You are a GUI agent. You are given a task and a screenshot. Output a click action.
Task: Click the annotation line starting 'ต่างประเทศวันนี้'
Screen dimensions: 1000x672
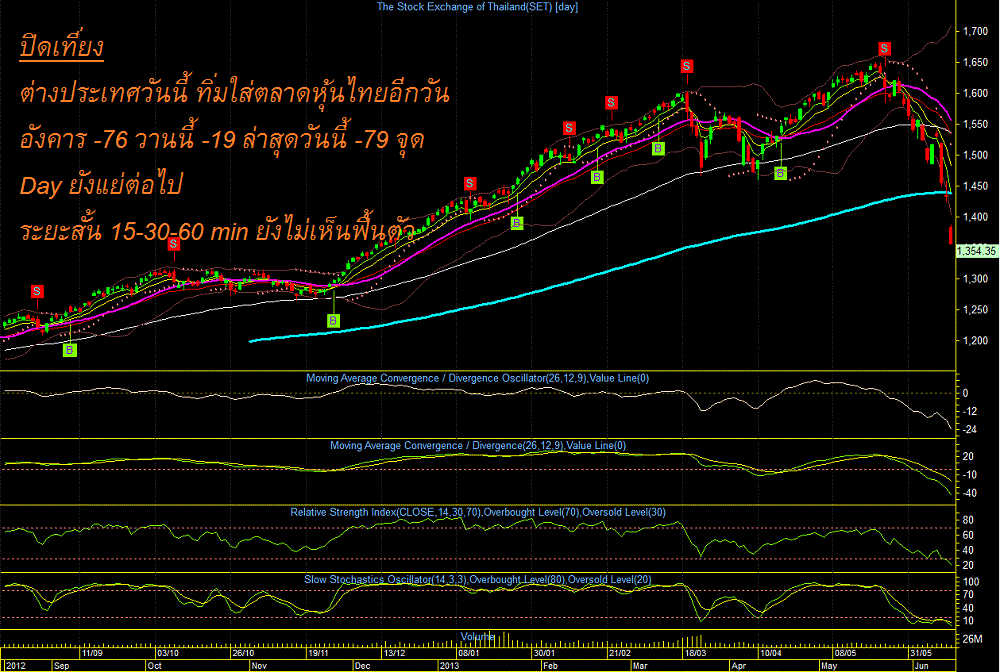click(235, 94)
